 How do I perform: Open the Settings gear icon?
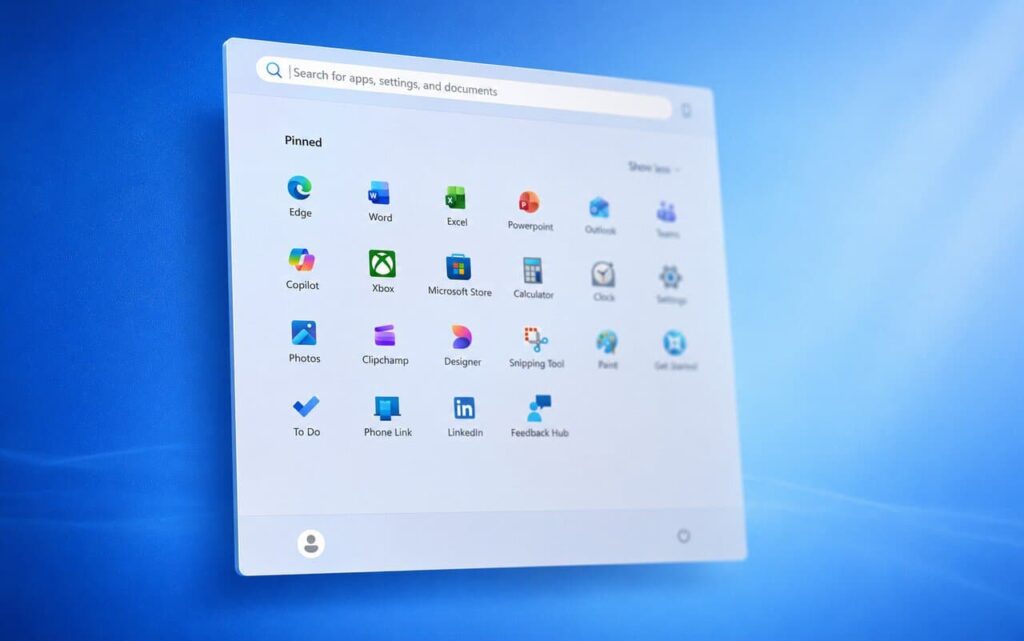click(x=671, y=277)
